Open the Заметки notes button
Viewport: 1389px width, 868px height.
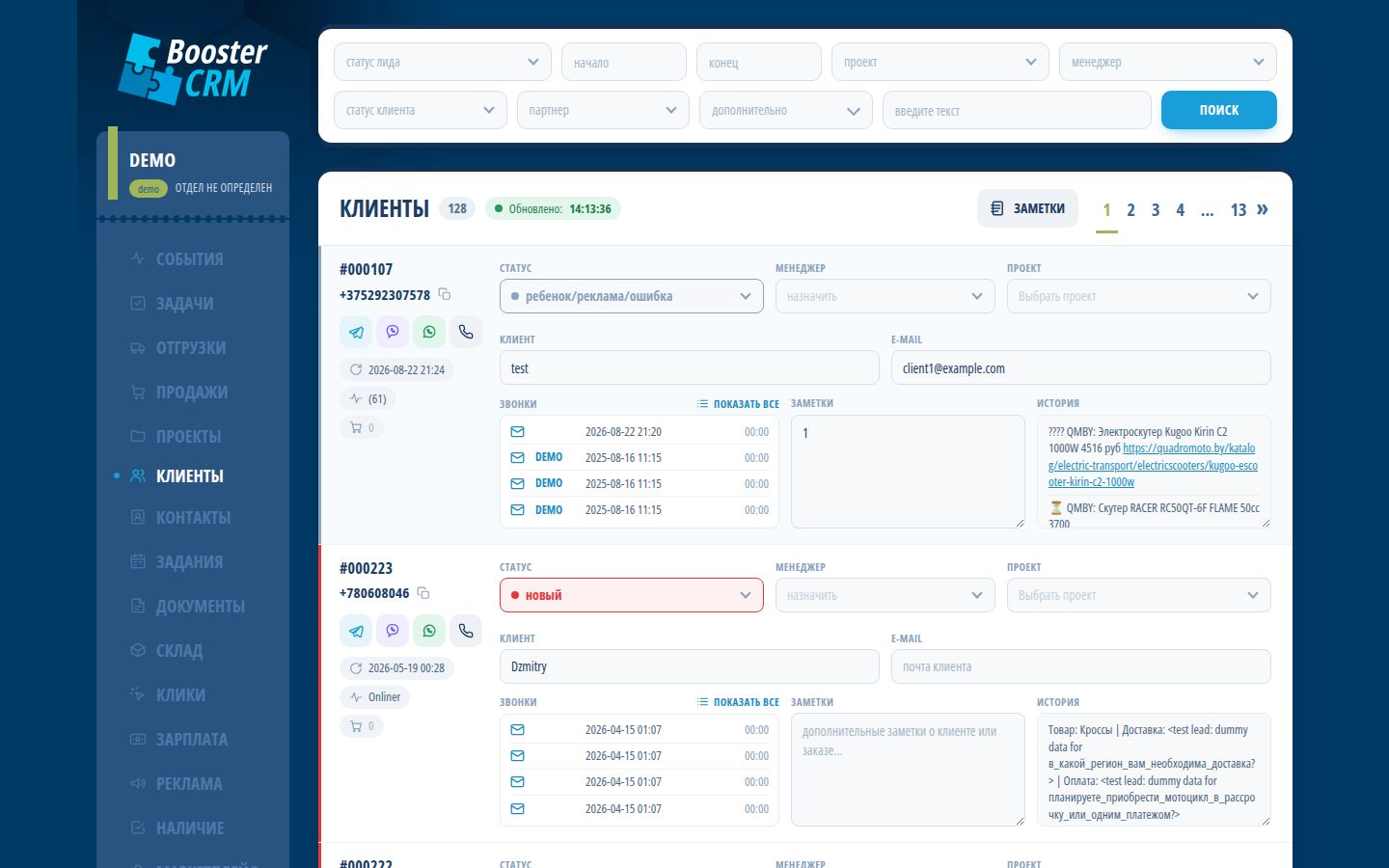coord(1027,208)
